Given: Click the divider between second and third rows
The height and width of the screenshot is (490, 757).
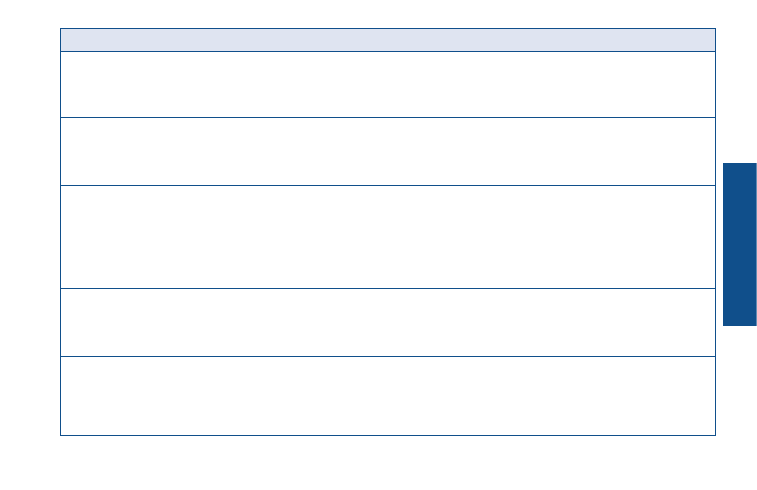Looking at the screenshot, I should 388,185.
